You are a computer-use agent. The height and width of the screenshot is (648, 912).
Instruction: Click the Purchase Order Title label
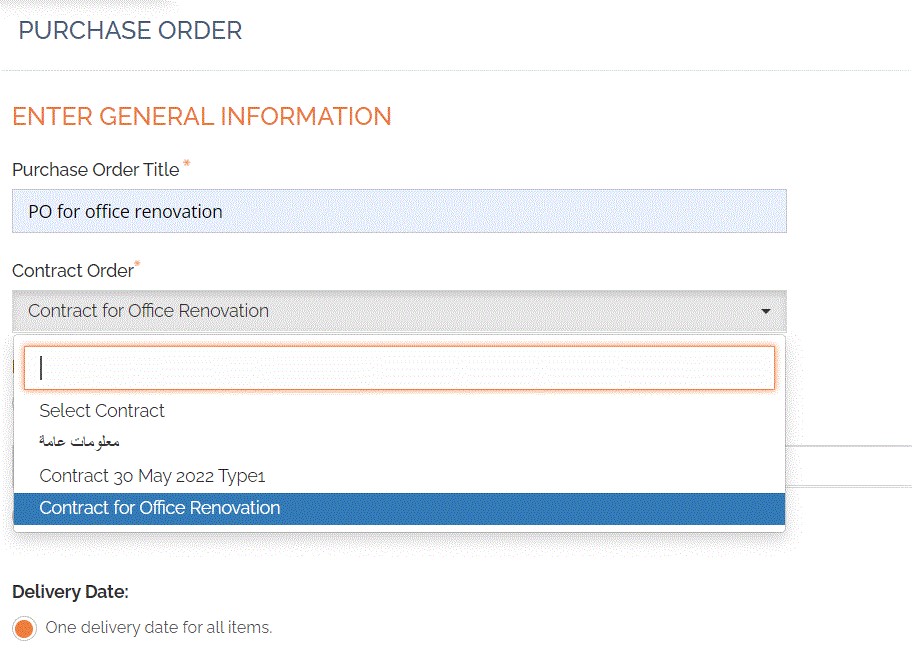point(95,170)
